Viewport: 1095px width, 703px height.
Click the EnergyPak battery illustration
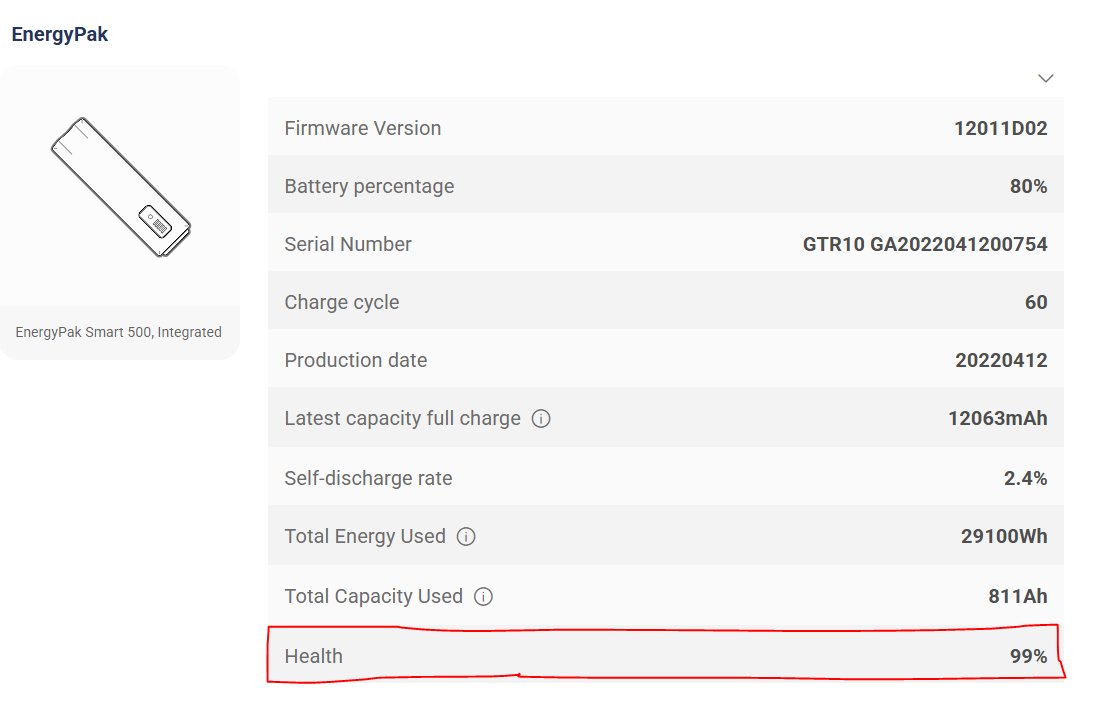coord(120,186)
